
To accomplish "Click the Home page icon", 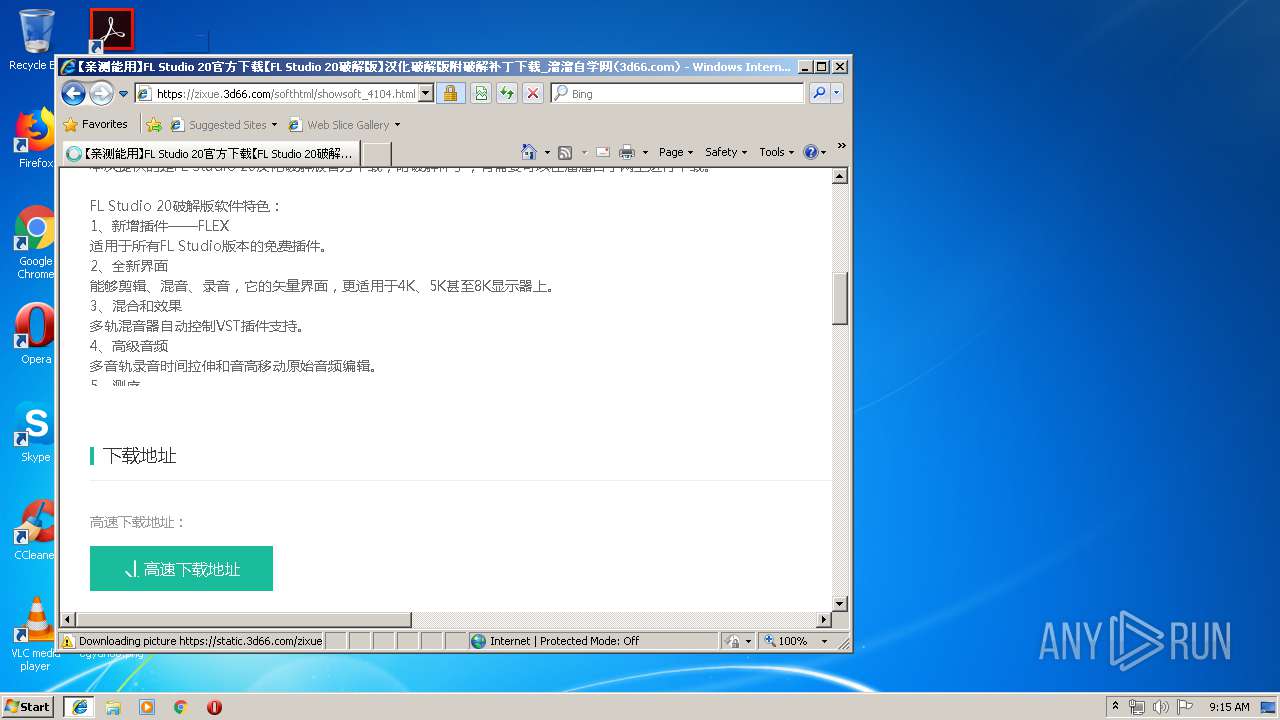I will (529, 152).
